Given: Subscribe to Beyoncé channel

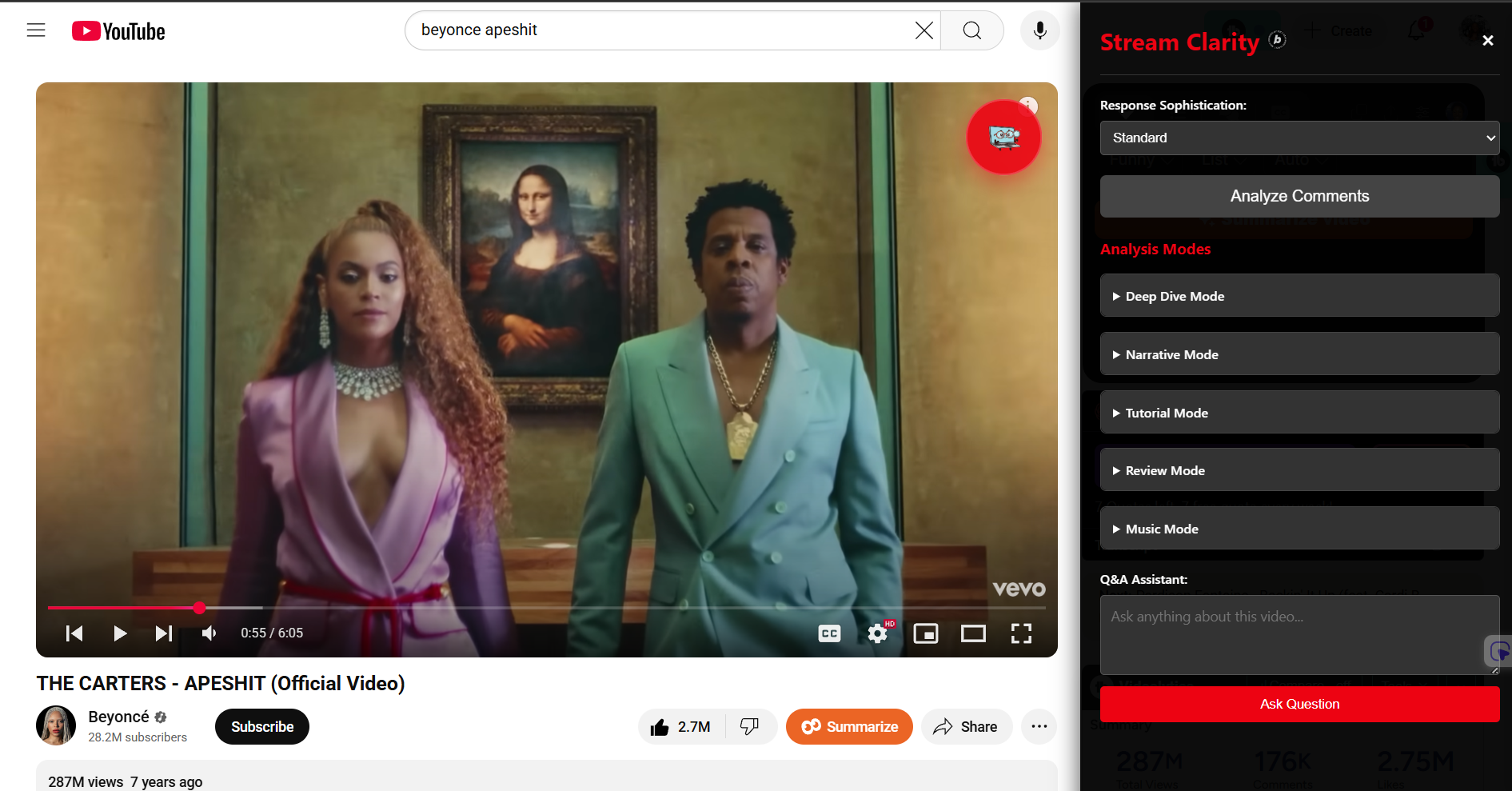Looking at the screenshot, I should (262, 726).
